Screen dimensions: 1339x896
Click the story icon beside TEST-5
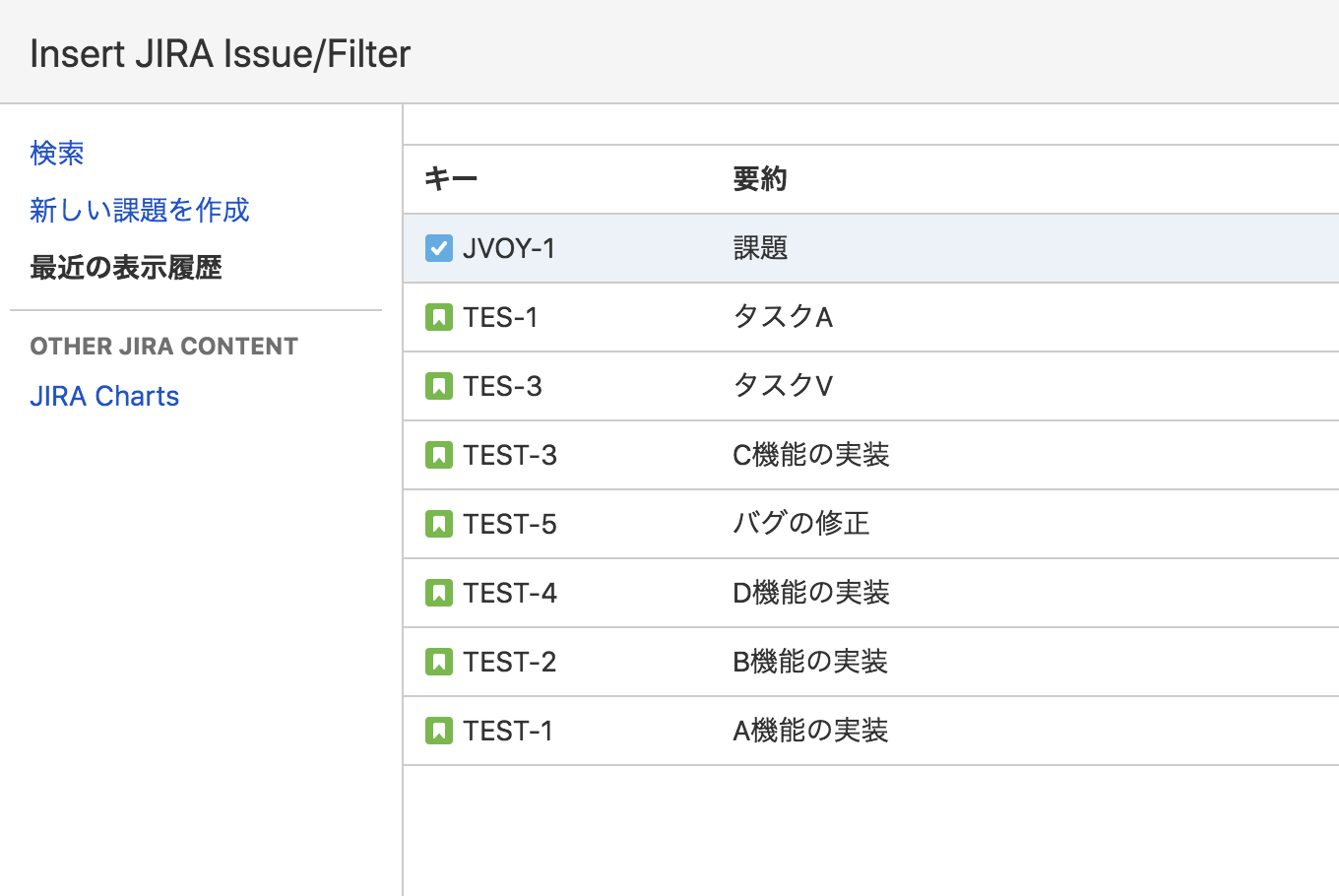439,524
